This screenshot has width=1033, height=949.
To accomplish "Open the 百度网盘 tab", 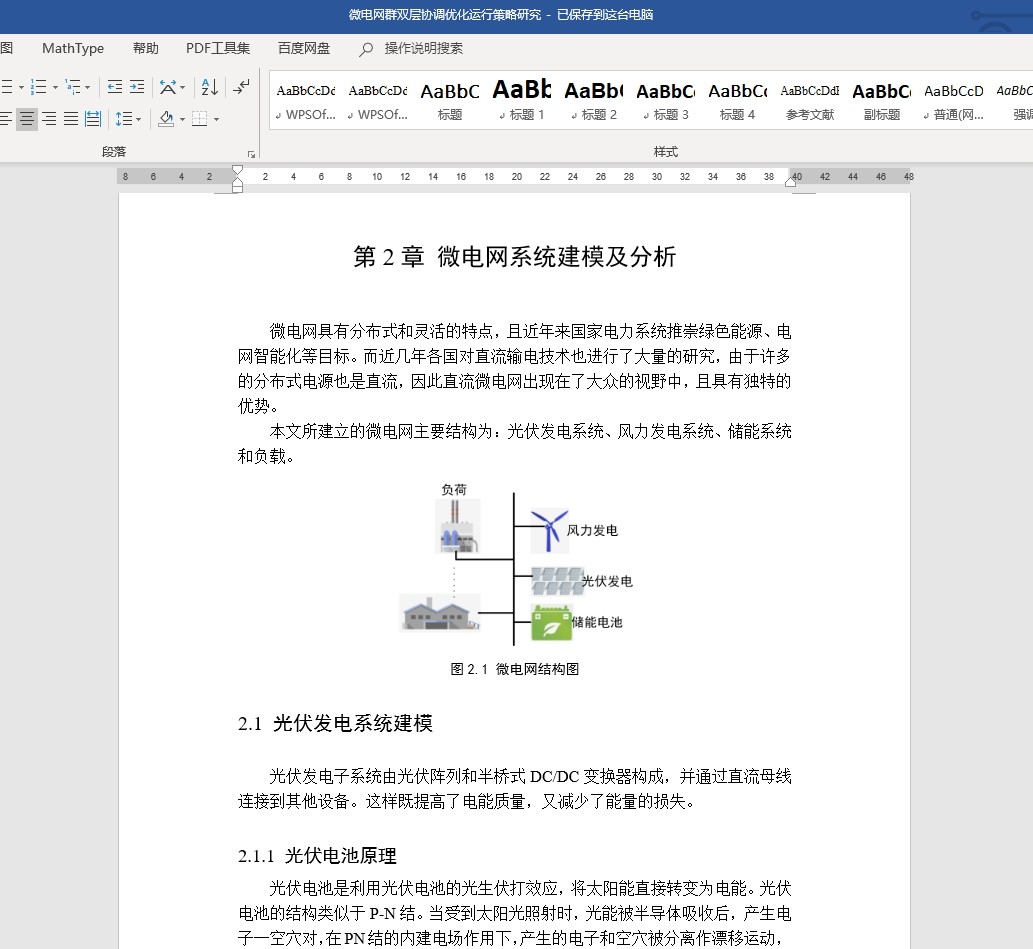I will point(304,48).
